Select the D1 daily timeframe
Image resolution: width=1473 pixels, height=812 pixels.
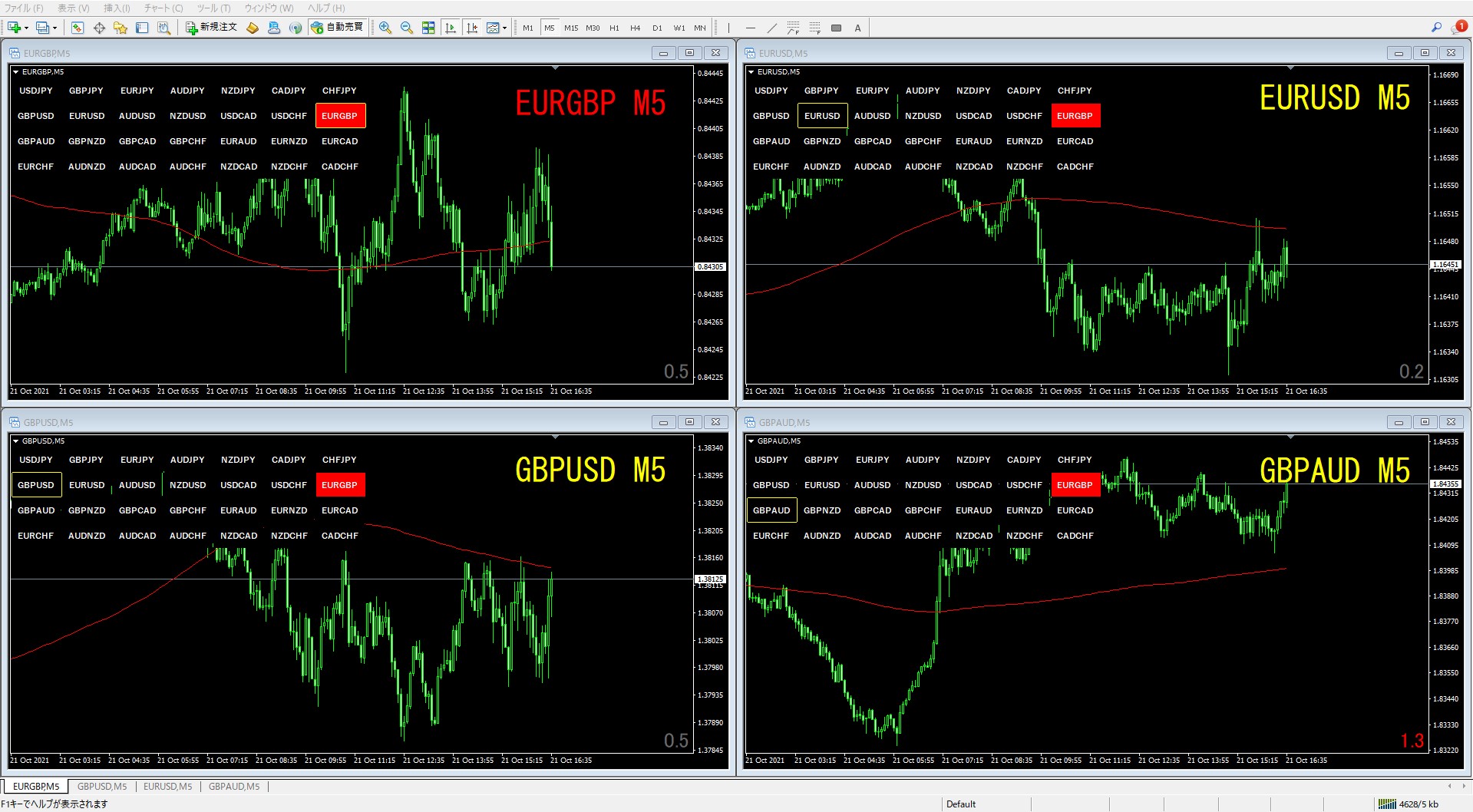coord(657,28)
